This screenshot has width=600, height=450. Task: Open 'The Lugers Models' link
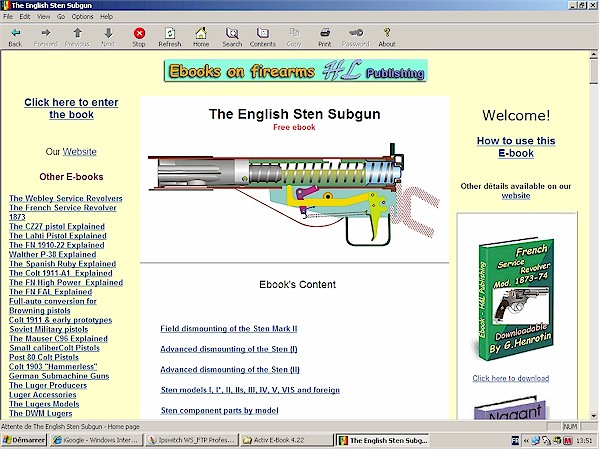[44, 404]
